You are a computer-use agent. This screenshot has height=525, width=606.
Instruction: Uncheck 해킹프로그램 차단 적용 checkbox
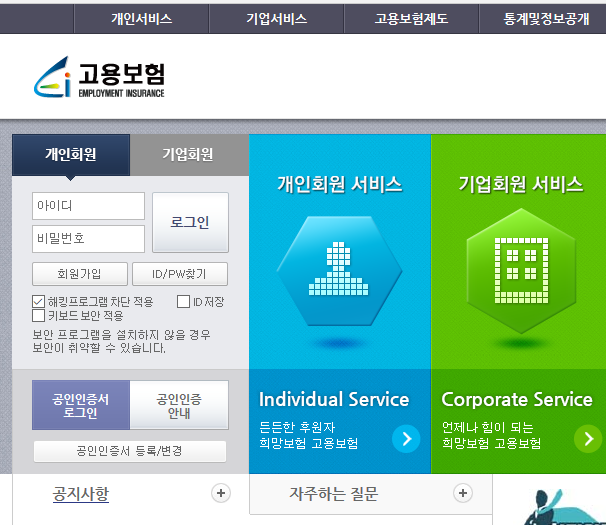click(38, 302)
